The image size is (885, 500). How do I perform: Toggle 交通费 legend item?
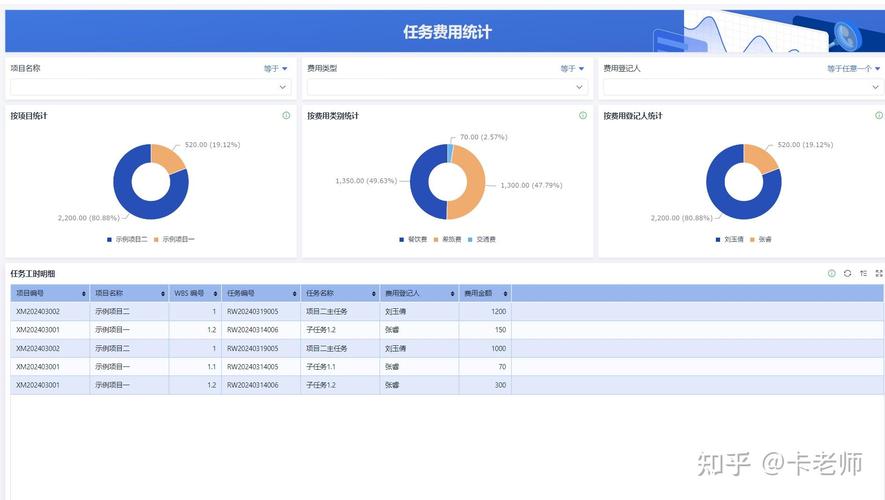click(x=481, y=239)
